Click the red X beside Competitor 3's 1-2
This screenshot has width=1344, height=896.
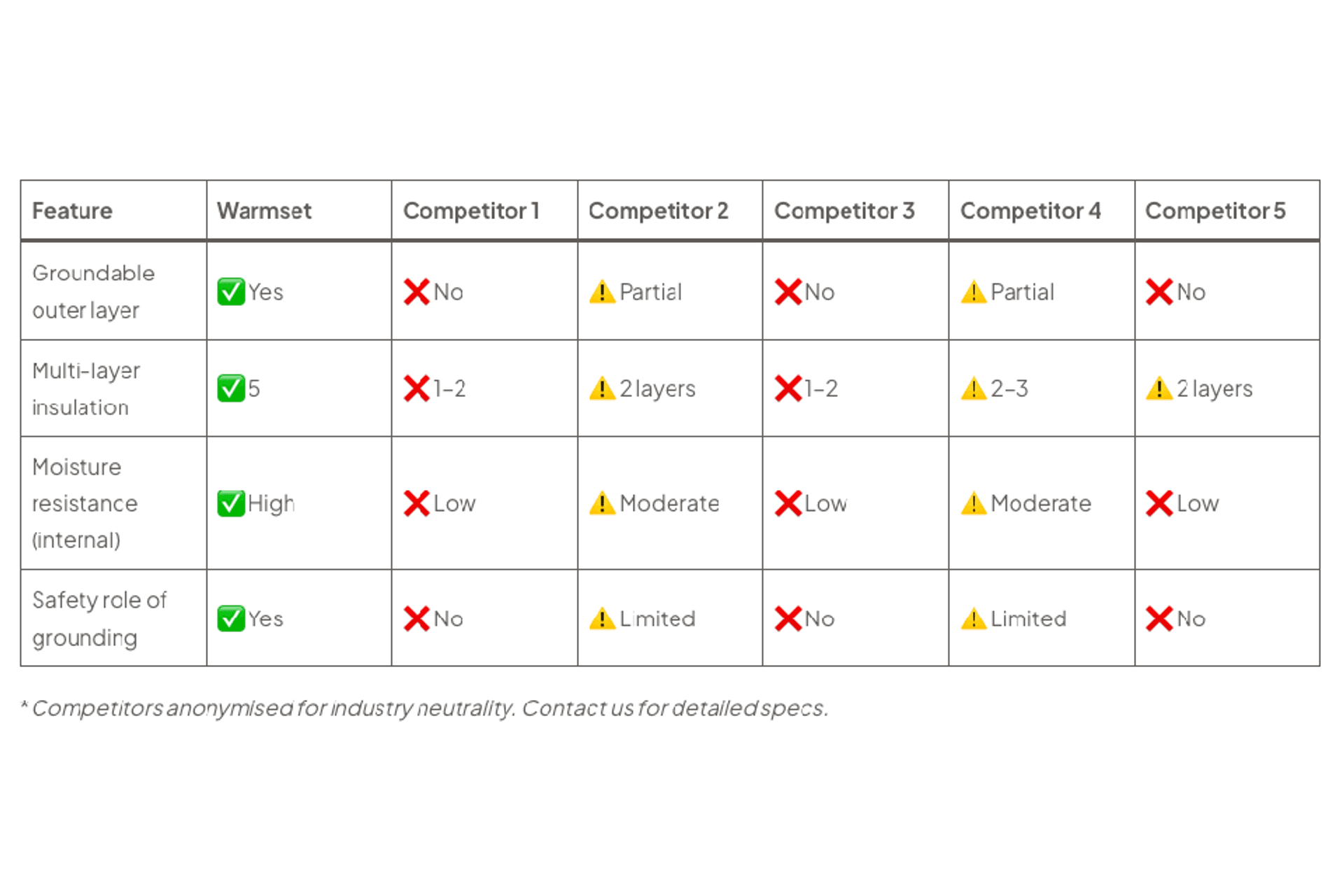pyautogui.click(x=788, y=388)
